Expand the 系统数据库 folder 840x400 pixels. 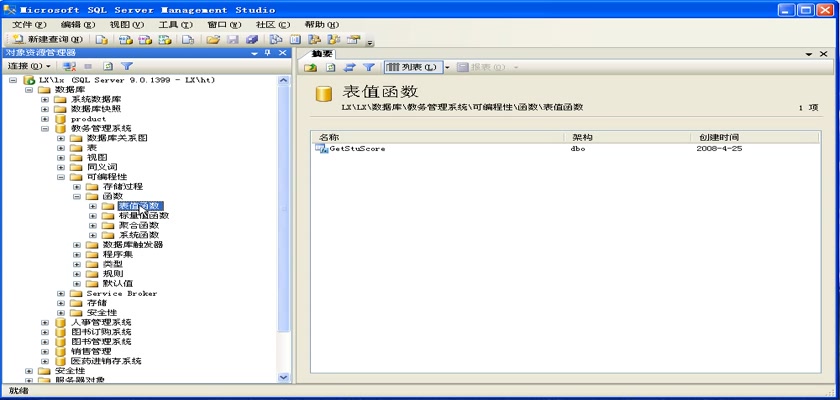point(45,100)
